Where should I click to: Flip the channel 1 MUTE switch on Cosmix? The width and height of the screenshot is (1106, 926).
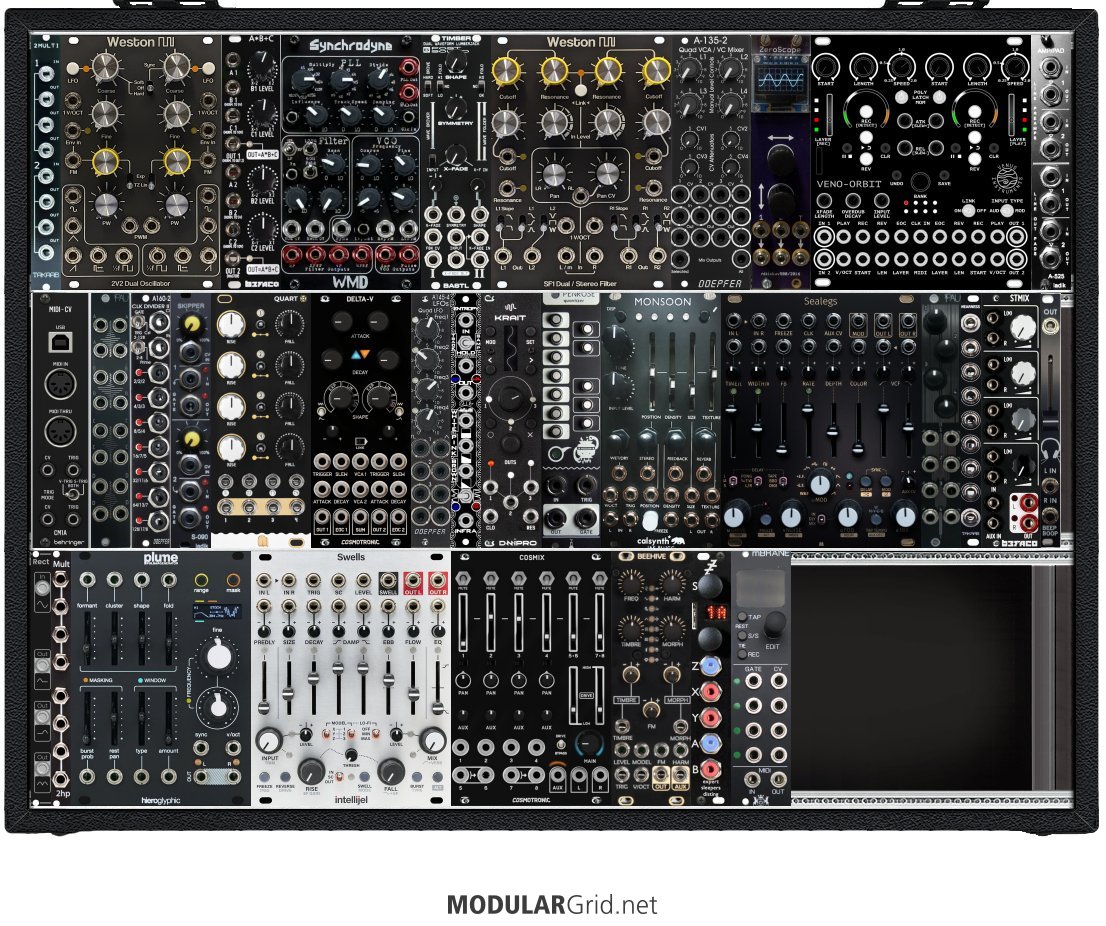click(463, 579)
